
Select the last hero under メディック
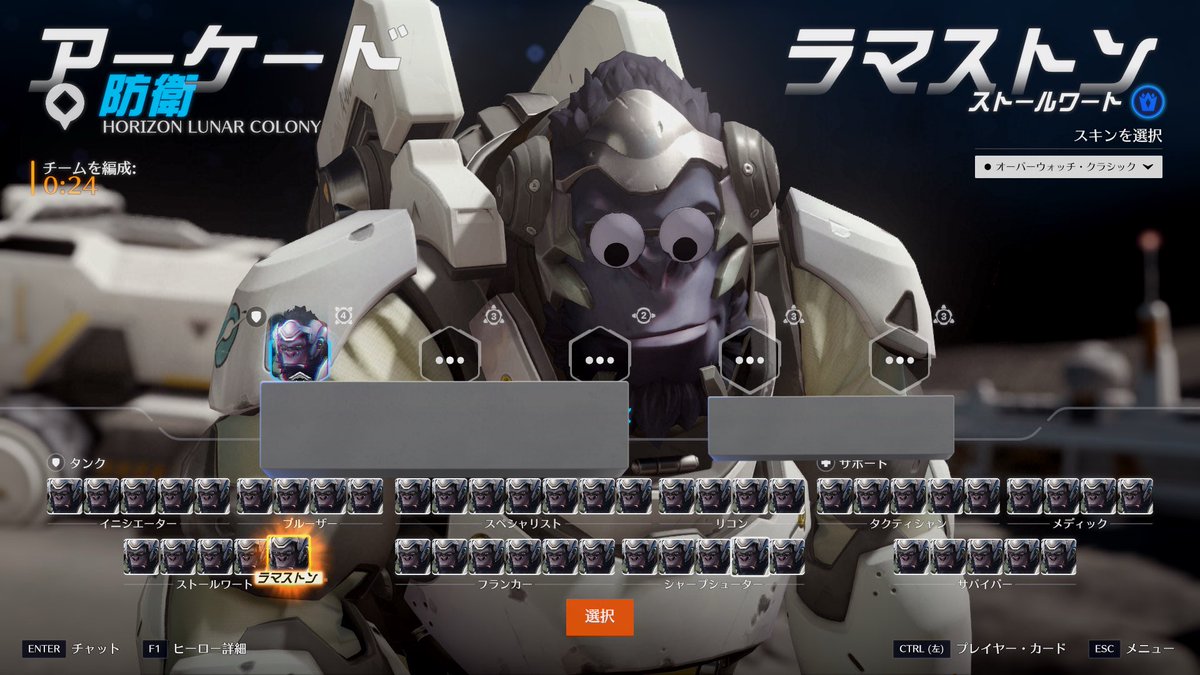coord(1135,496)
